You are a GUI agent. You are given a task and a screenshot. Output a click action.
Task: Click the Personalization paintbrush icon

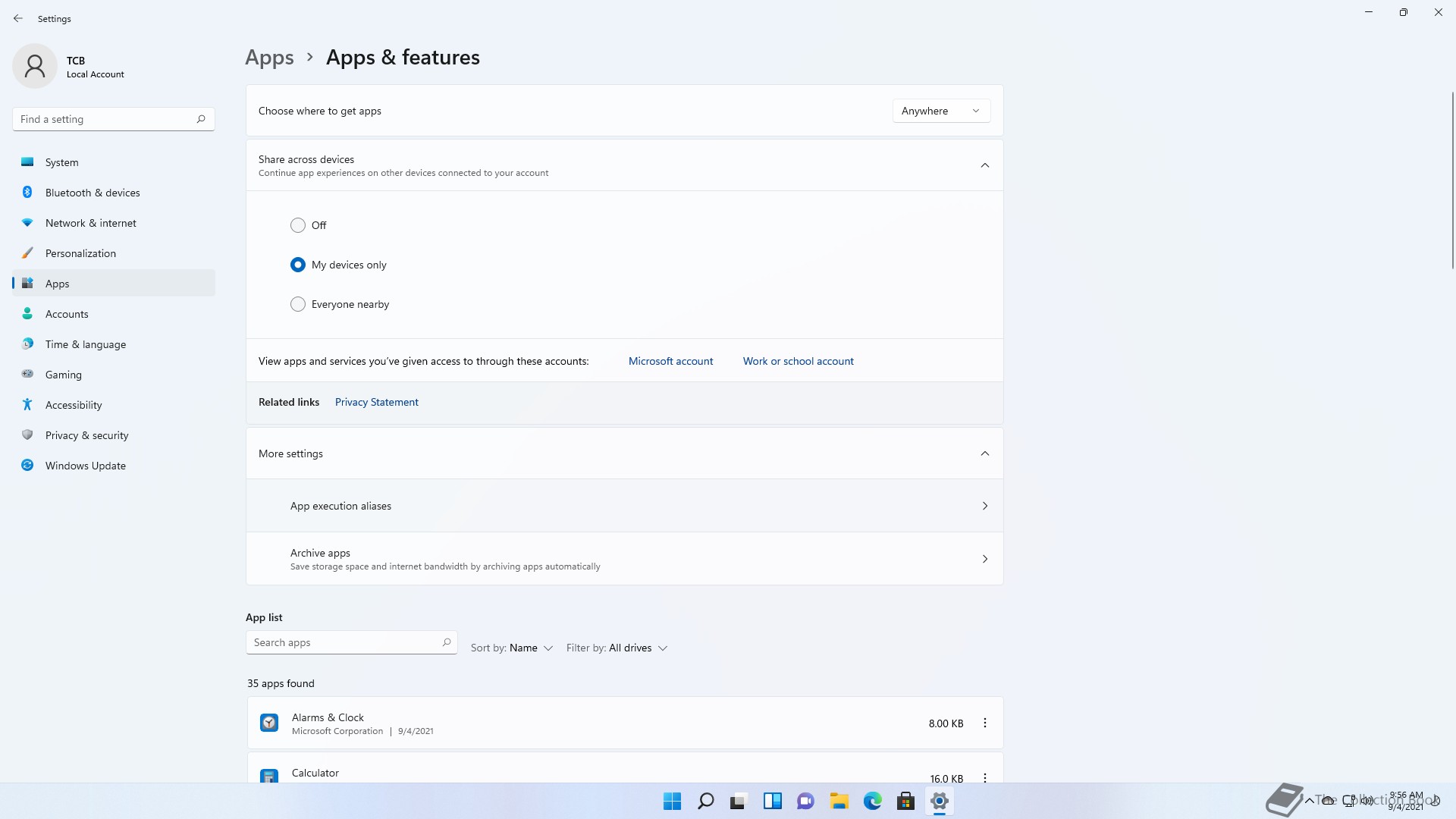pyautogui.click(x=27, y=253)
